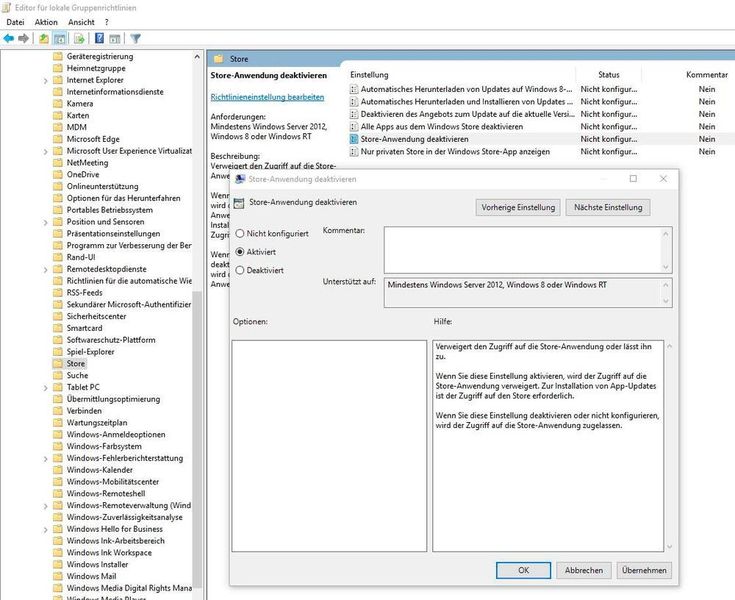Image resolution: width=735 pixels, height=600 pixels.
Task: Expand the Remotedesktopdienste node
Action: [45, 270]
